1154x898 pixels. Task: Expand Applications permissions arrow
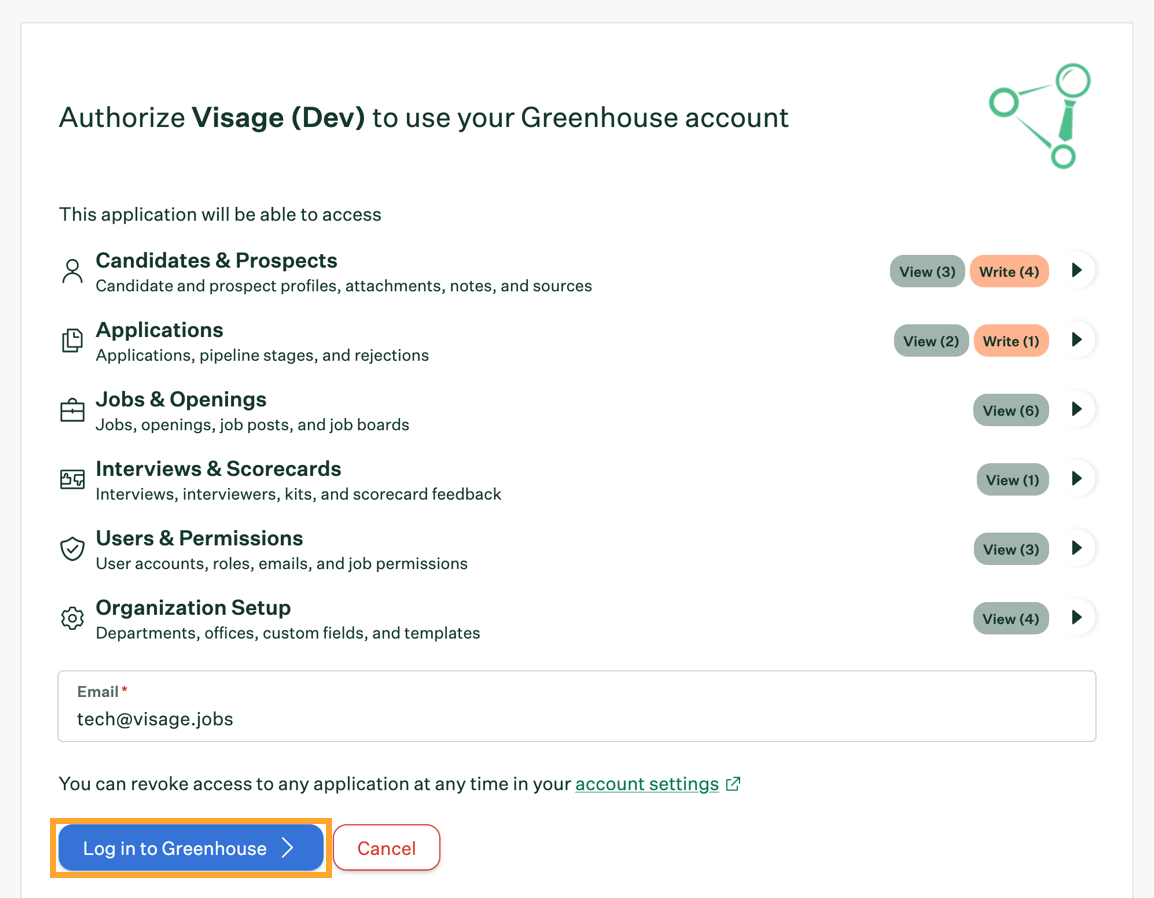[1077, 340]
